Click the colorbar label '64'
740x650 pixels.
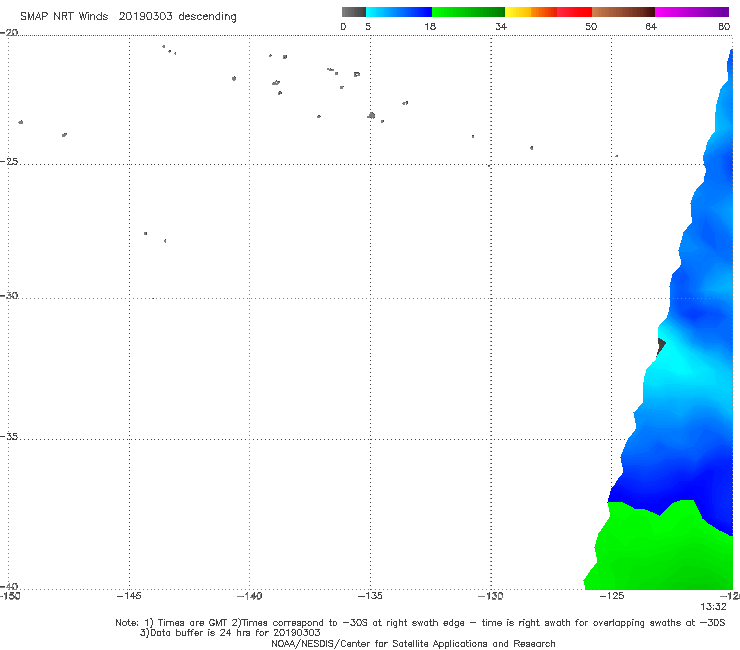pos(651,26)
